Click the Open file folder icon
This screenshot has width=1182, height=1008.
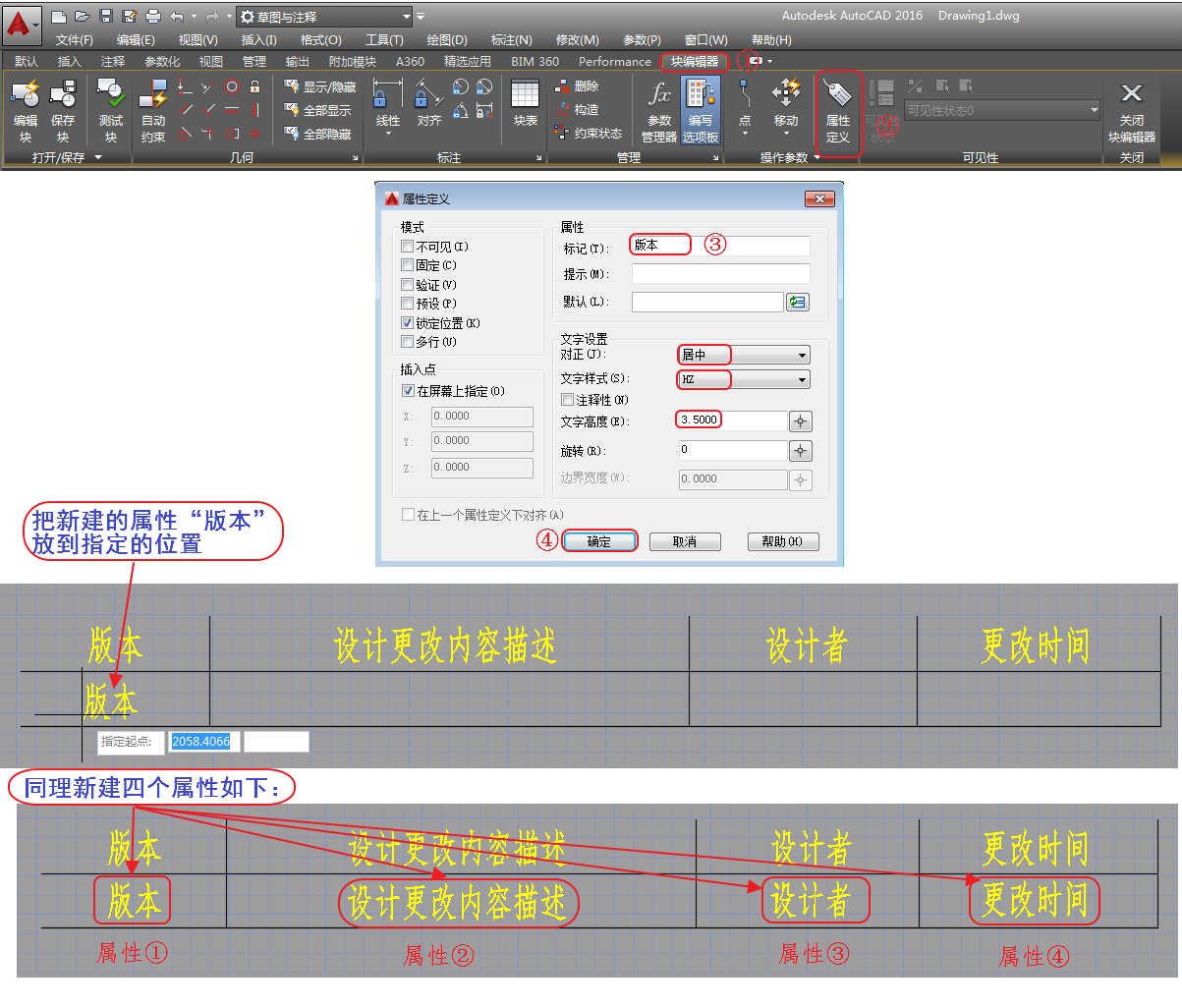[x=83, y=17]
